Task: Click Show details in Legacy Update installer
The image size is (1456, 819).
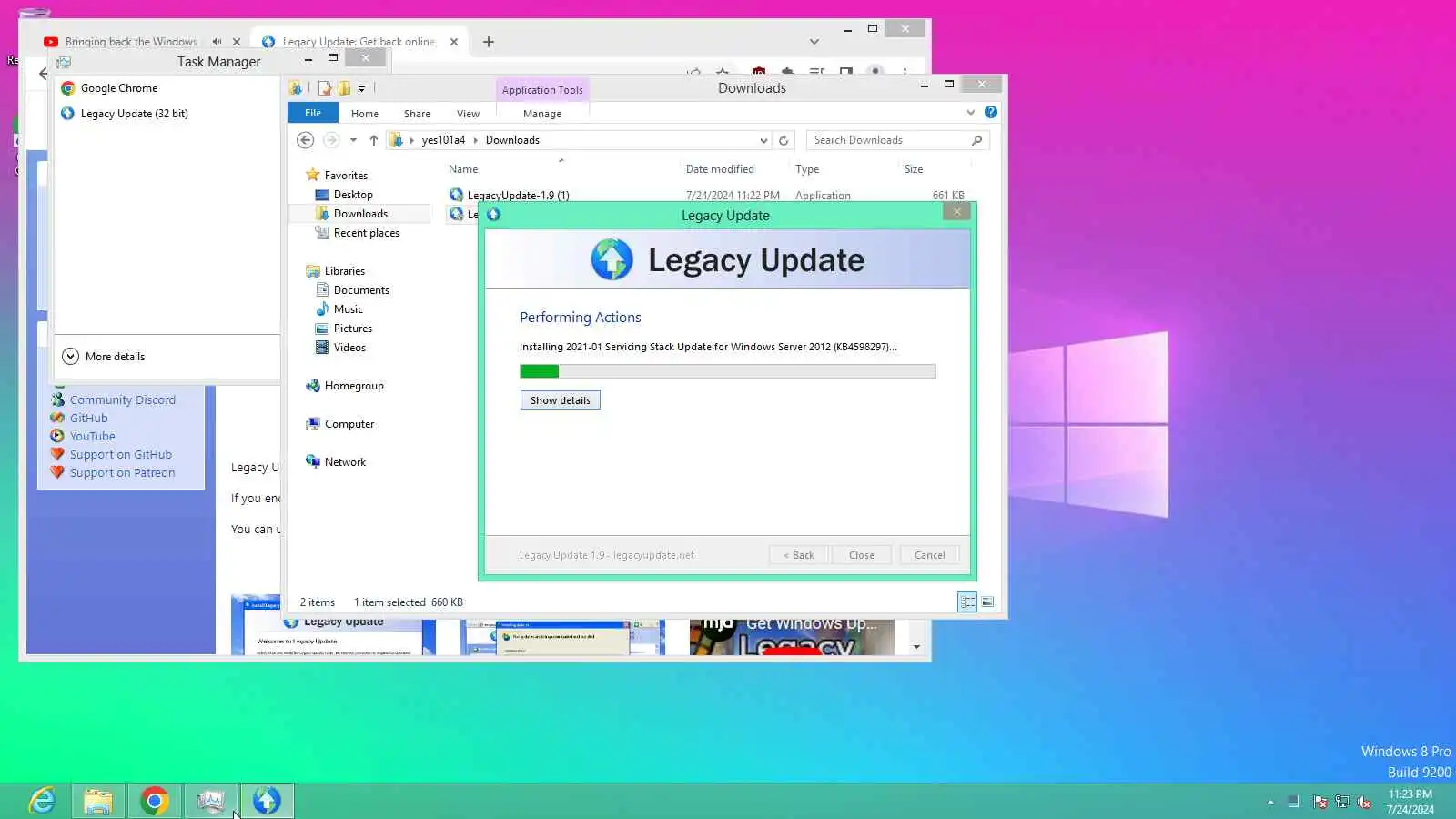Action: tap(560, 400)
